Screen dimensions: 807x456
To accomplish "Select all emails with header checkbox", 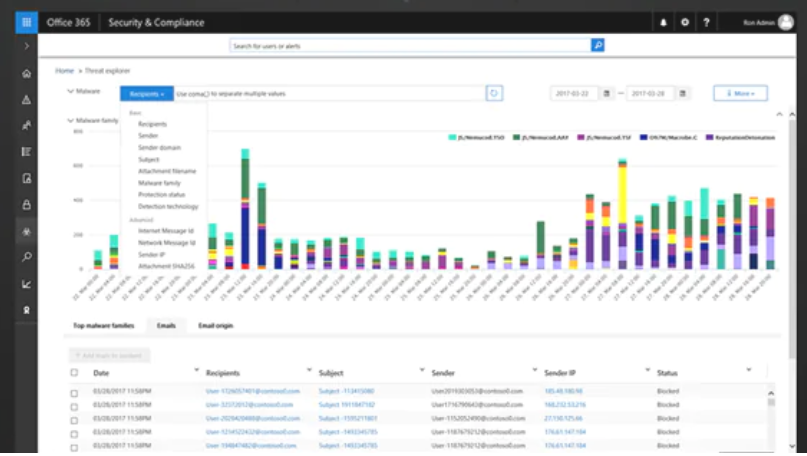I will [74, 372].
